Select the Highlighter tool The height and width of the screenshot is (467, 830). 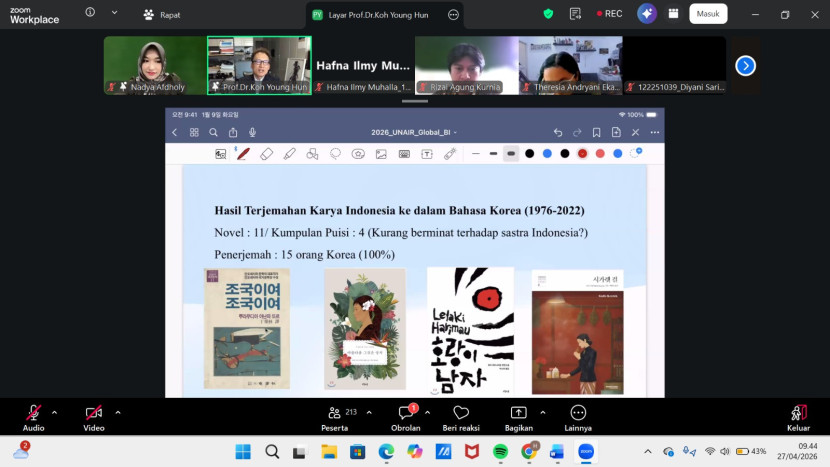coord(290,154)
